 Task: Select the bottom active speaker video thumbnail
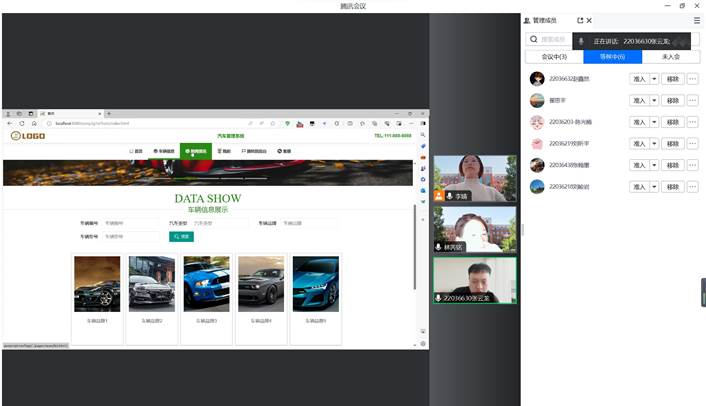(x=474, y=280)
